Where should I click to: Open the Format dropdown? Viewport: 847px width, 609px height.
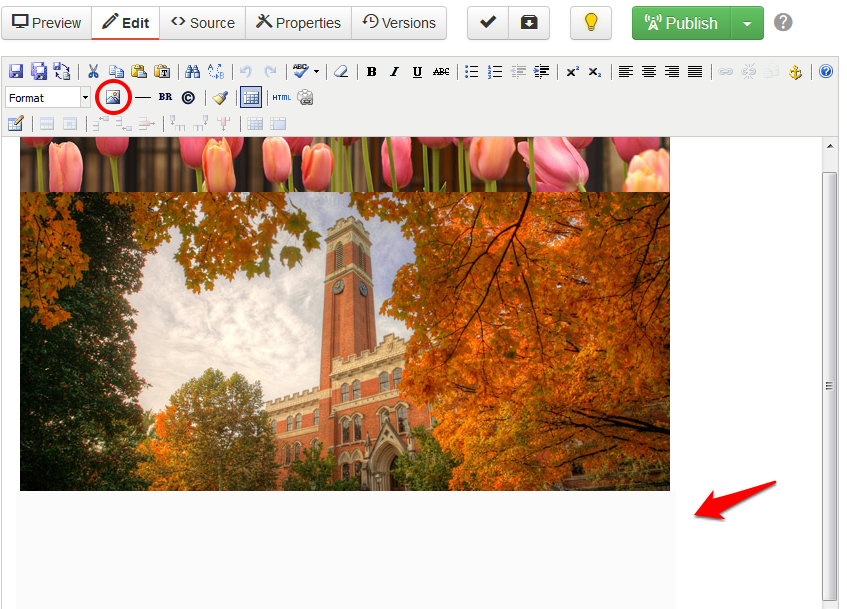[x=48, y=98]
